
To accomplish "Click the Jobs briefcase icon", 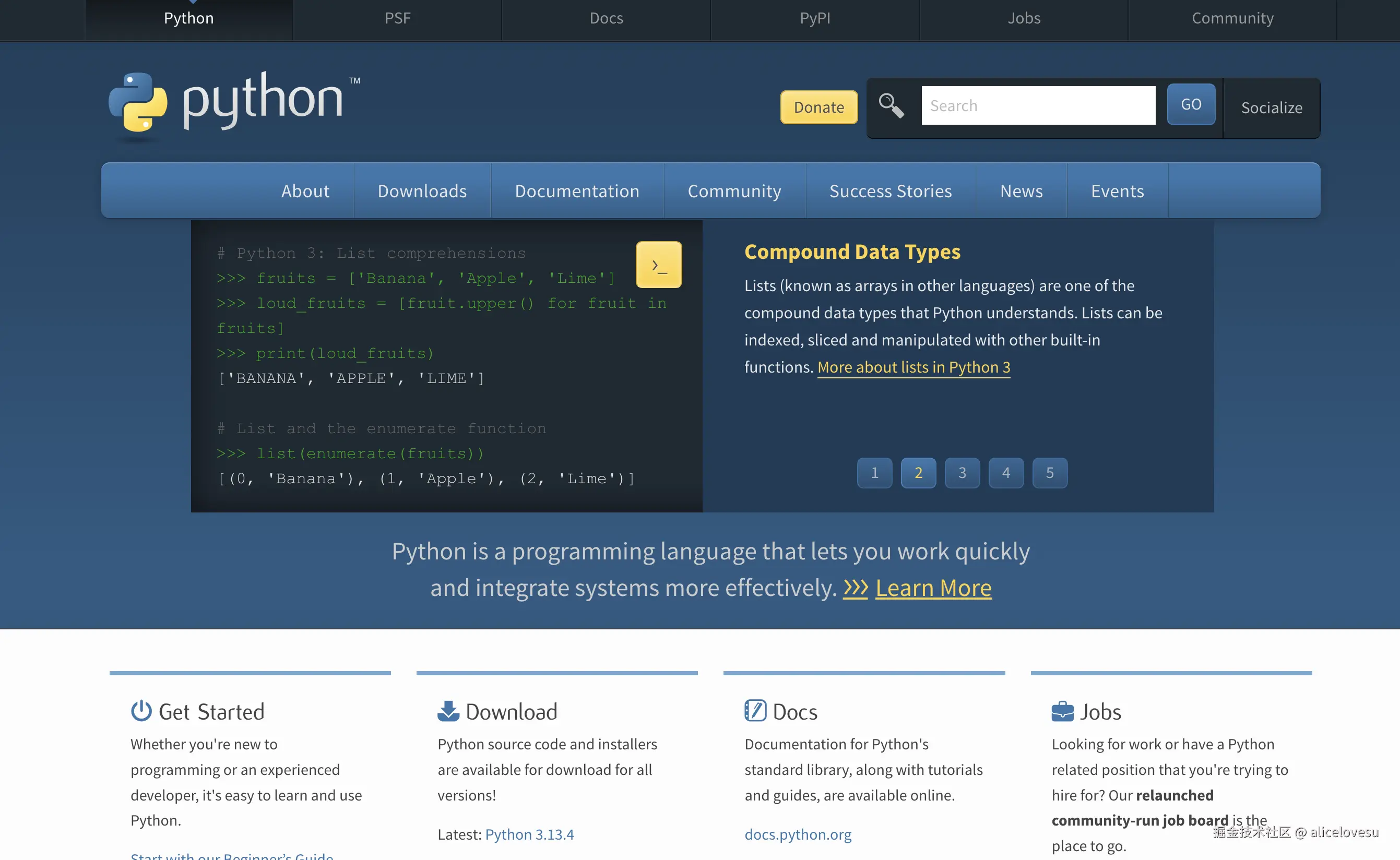I will 1062,711.
